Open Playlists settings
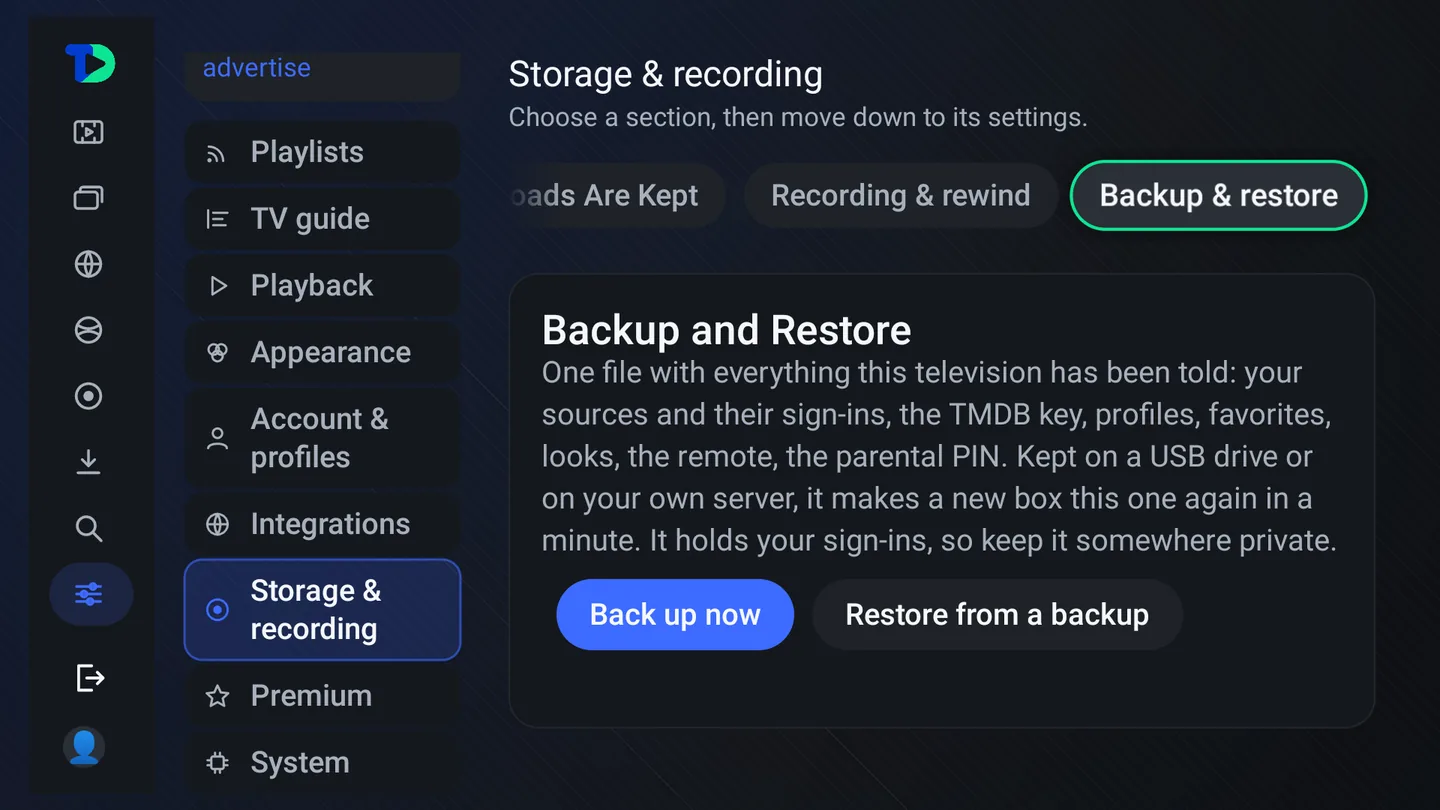The height and width of the screenshot is (810, 1440). pos(322,152)
